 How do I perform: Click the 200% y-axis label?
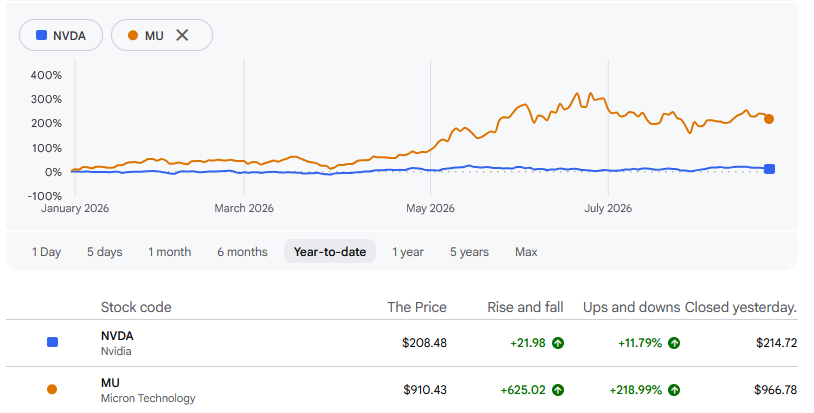[x=46, y=123]
